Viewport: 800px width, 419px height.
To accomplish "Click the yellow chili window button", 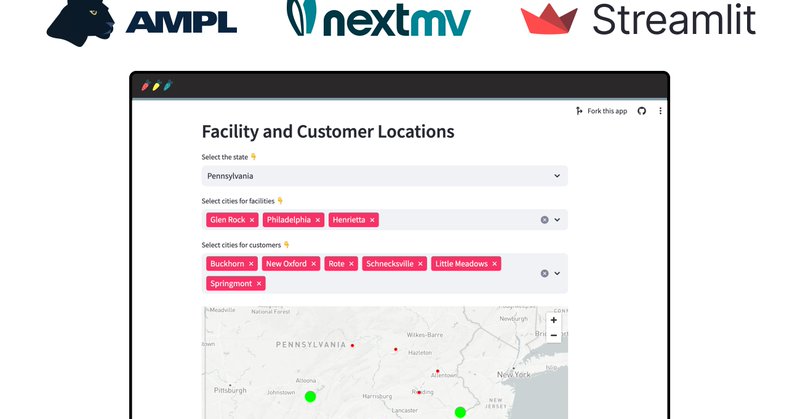I will 157,85.
